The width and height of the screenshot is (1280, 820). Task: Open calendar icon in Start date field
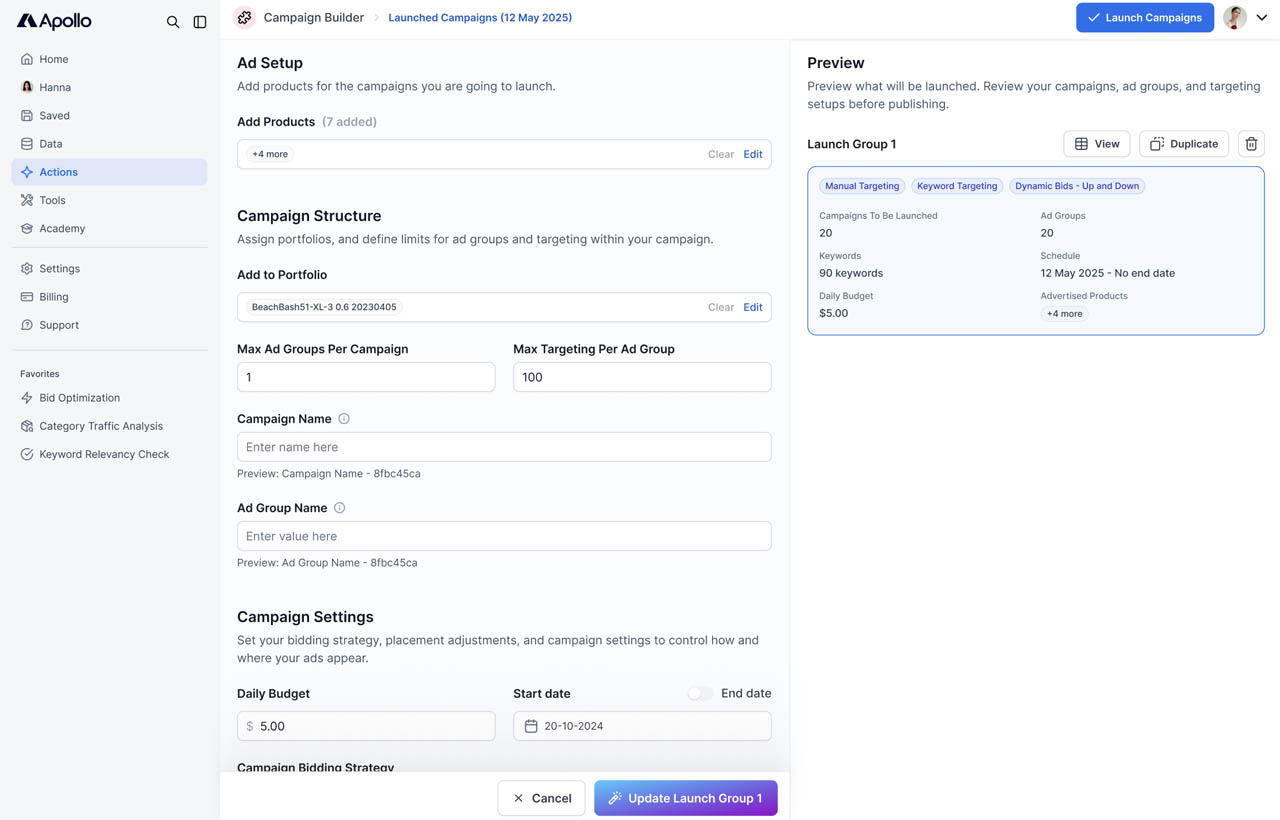pos(531,726)
